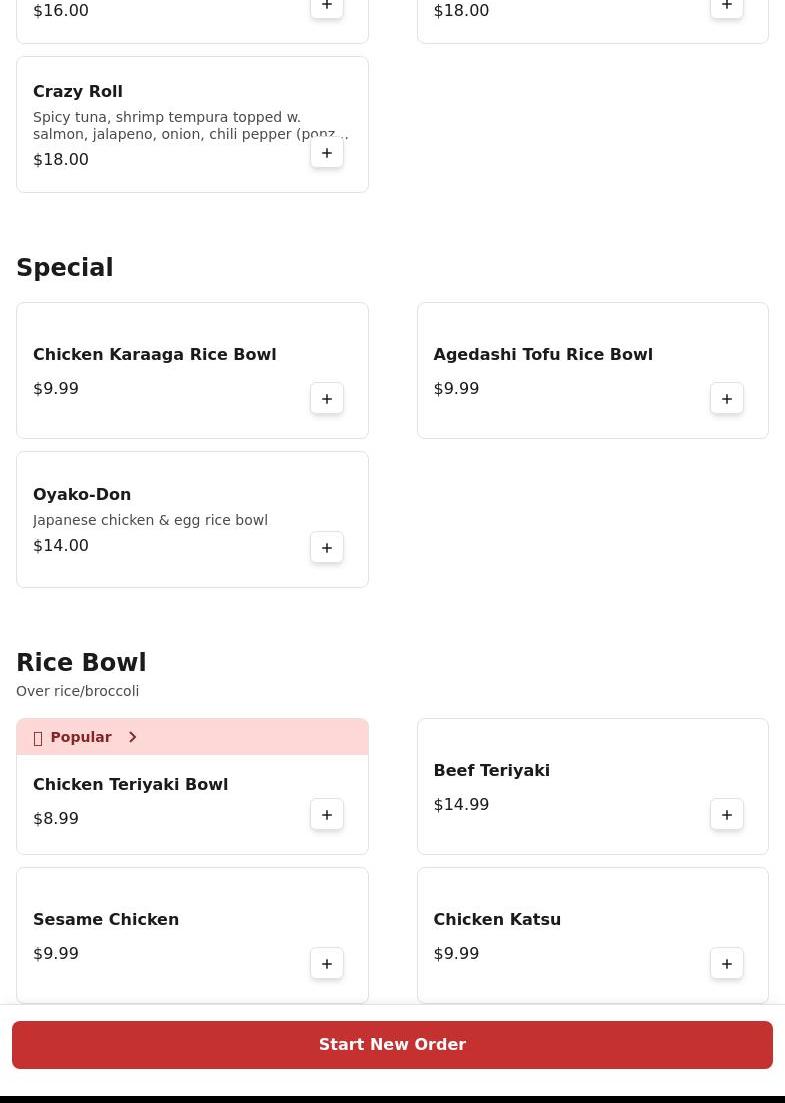The image size is (785, 1103).
Task: Open Agedashi Tofu Rice Bowl title
Action: 542,354
